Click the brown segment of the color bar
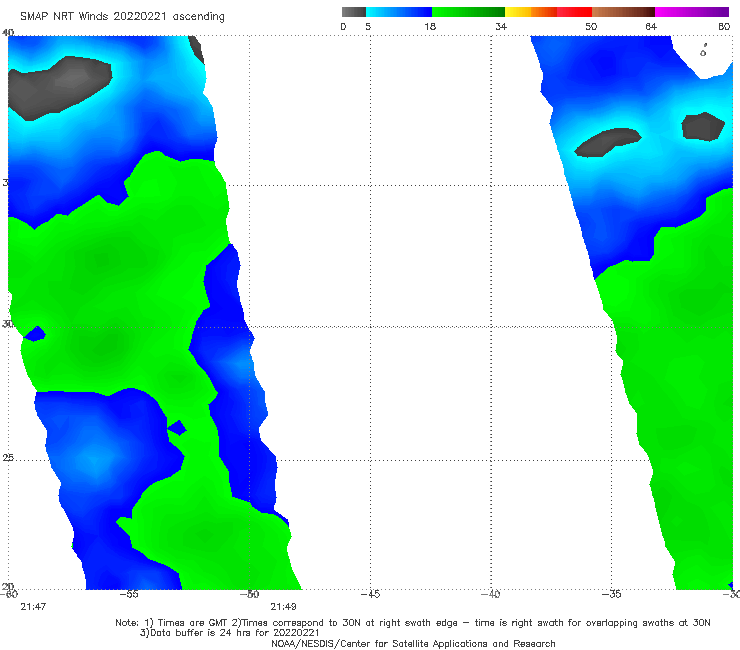 [623, 12]
